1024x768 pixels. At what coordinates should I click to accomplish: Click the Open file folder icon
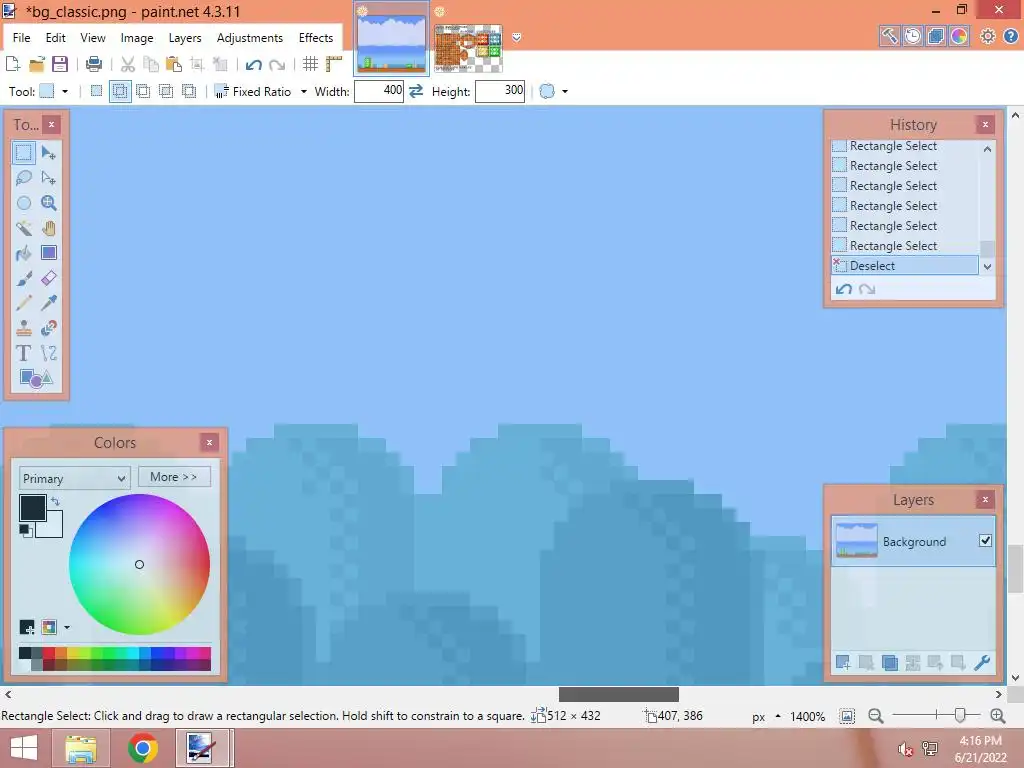(x=37, y=64)
